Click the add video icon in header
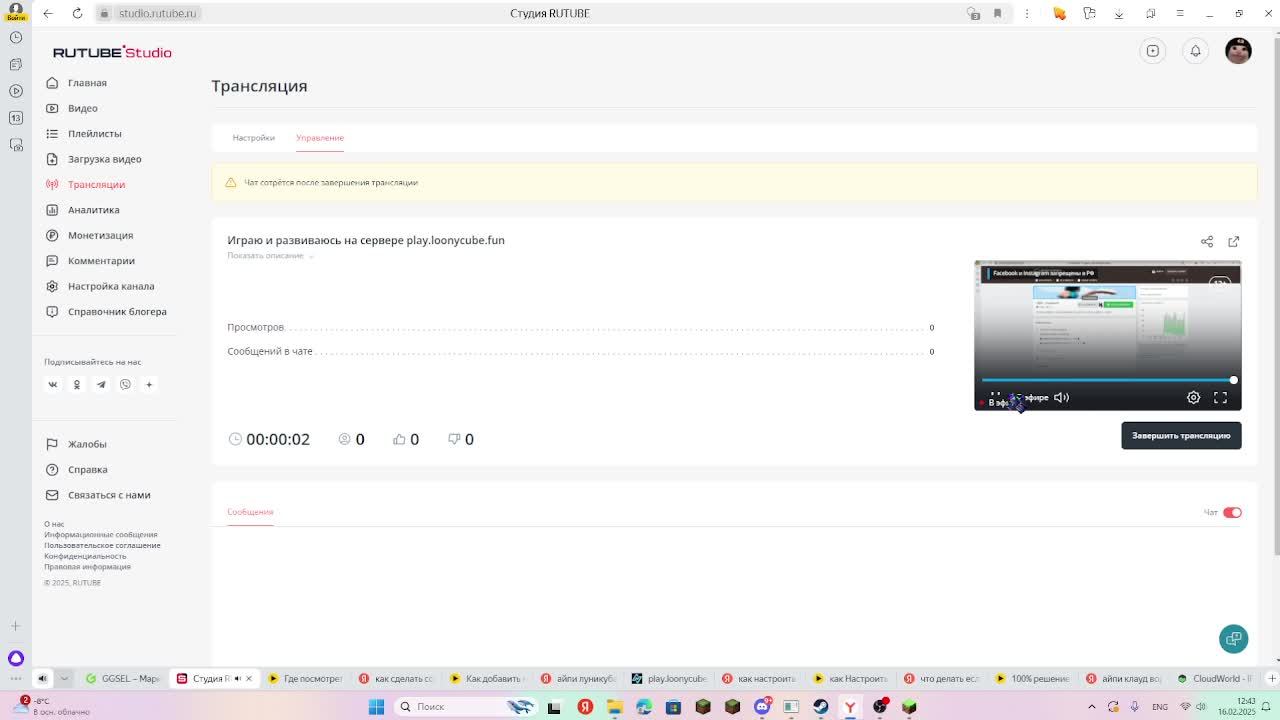The height and width of the screenshot is (720, 1280). pos(1153,51)
